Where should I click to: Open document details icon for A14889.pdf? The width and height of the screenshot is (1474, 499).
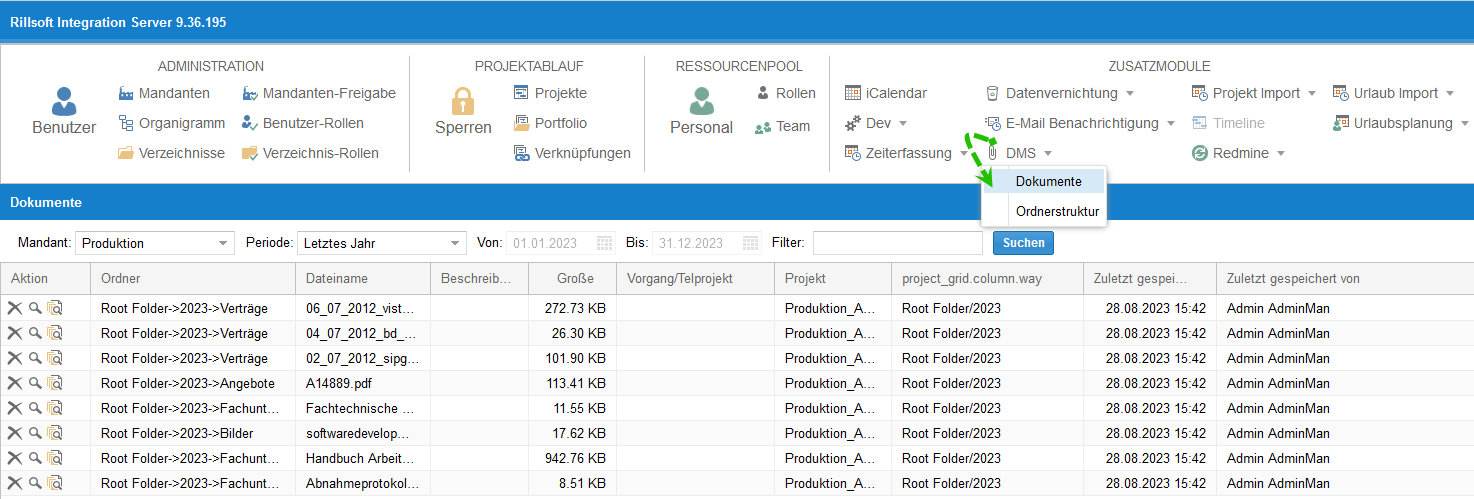point(55,383)
